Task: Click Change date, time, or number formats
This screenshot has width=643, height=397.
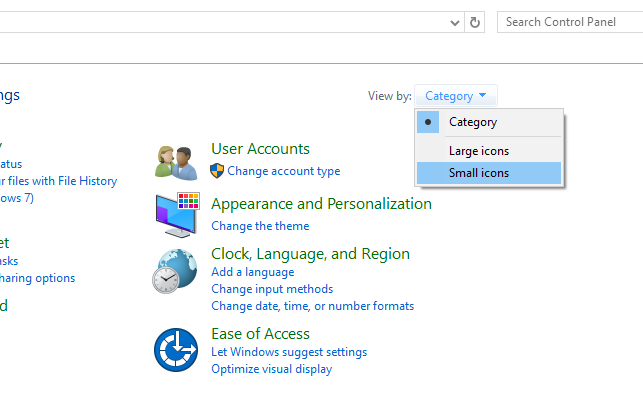Action: (312, 306)
